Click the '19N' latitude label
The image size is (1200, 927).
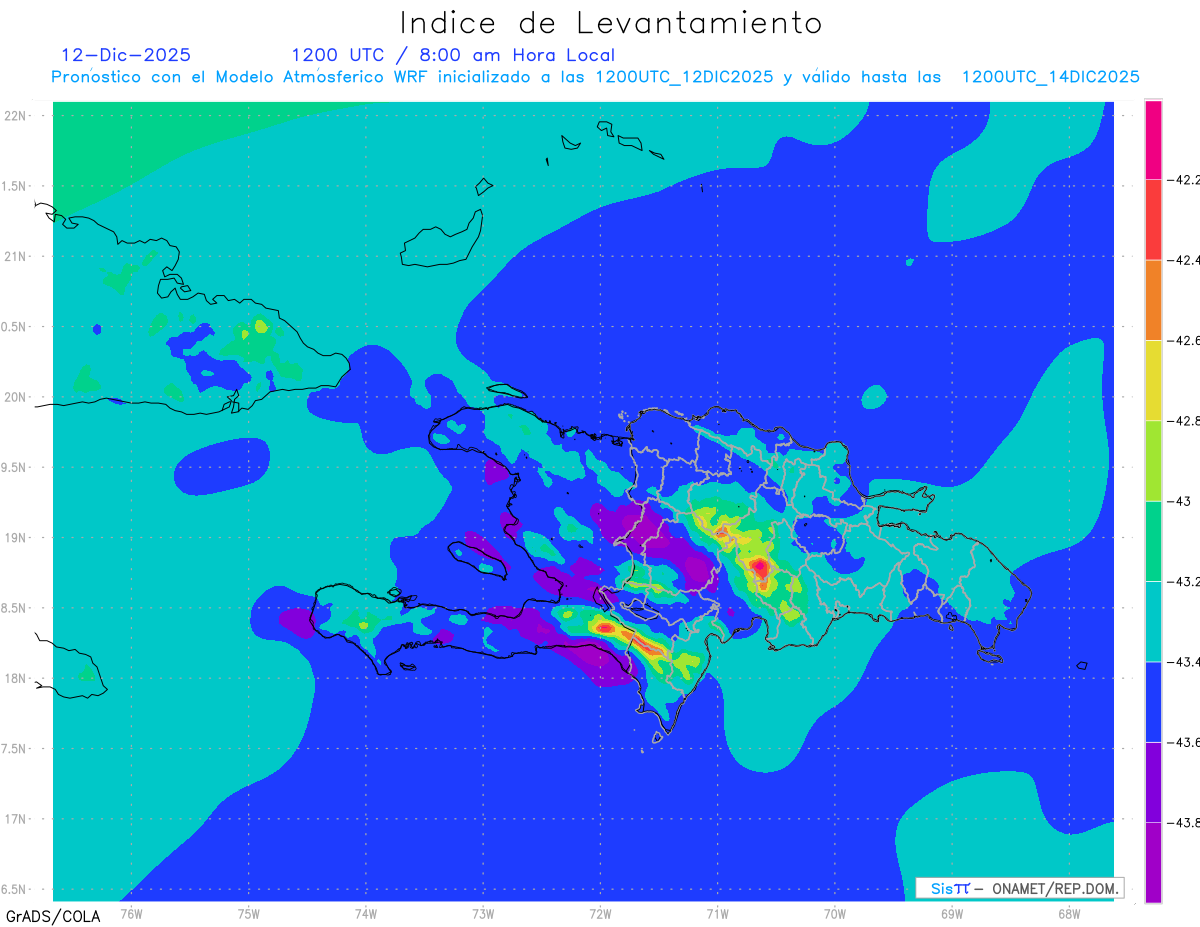tap(17, 538)
